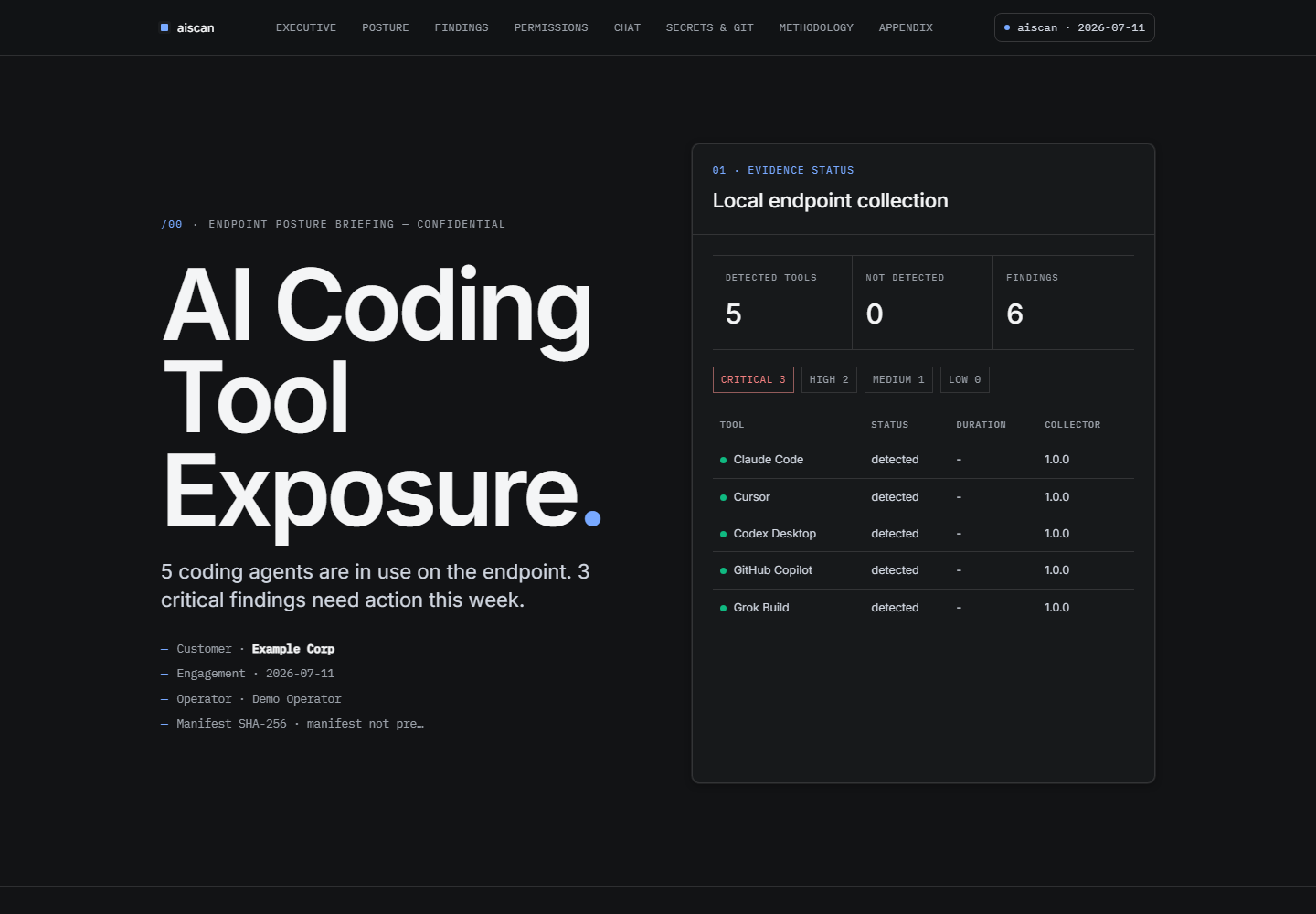Click the green dot next to Grok Build
This screenshot has height=914, width=1316.
[724, 608]
